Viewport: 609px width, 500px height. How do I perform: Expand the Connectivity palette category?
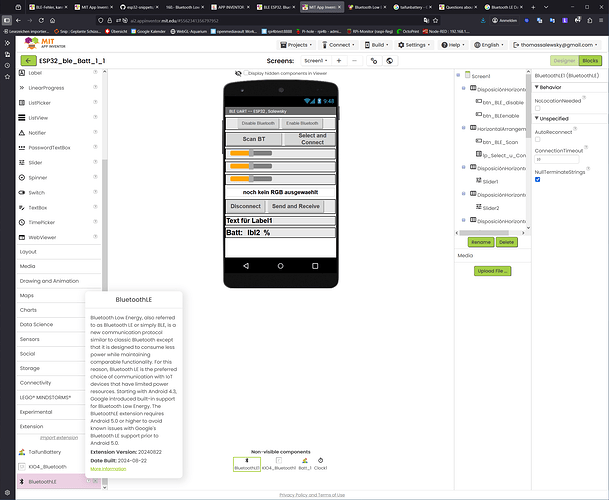(35, 383)
